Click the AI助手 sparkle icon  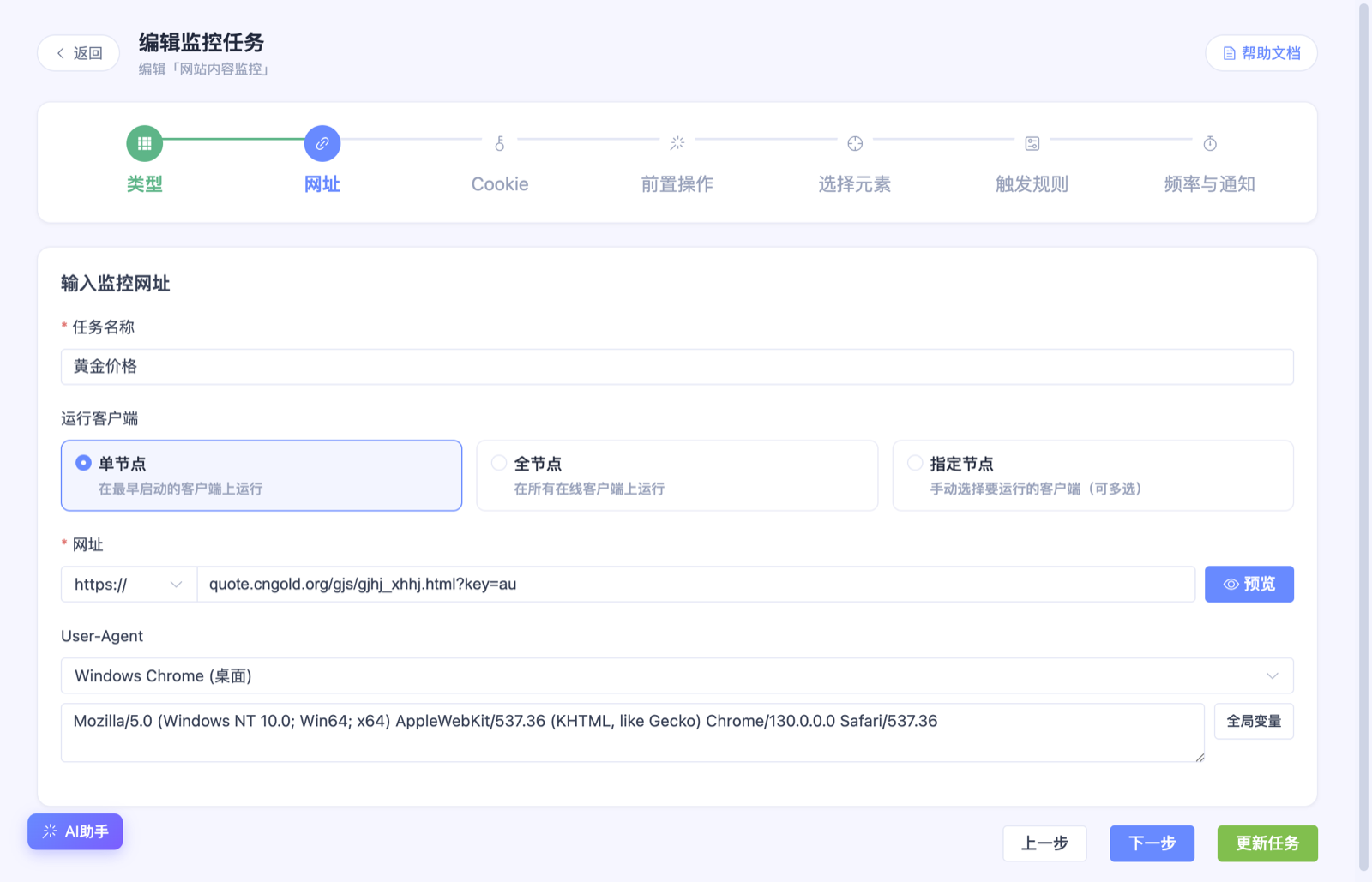(50, 831)
